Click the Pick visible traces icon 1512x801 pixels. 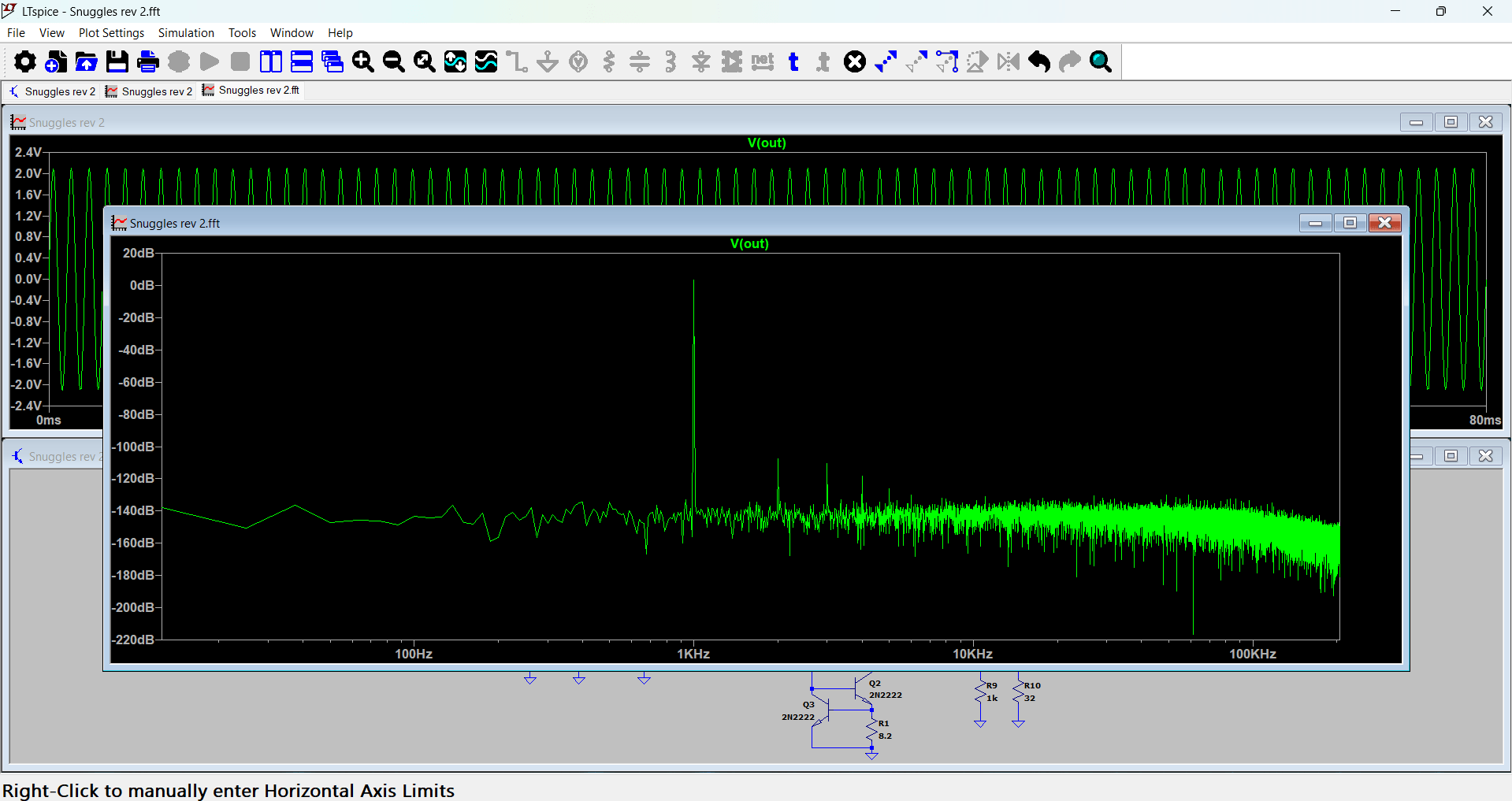[486, 61]
